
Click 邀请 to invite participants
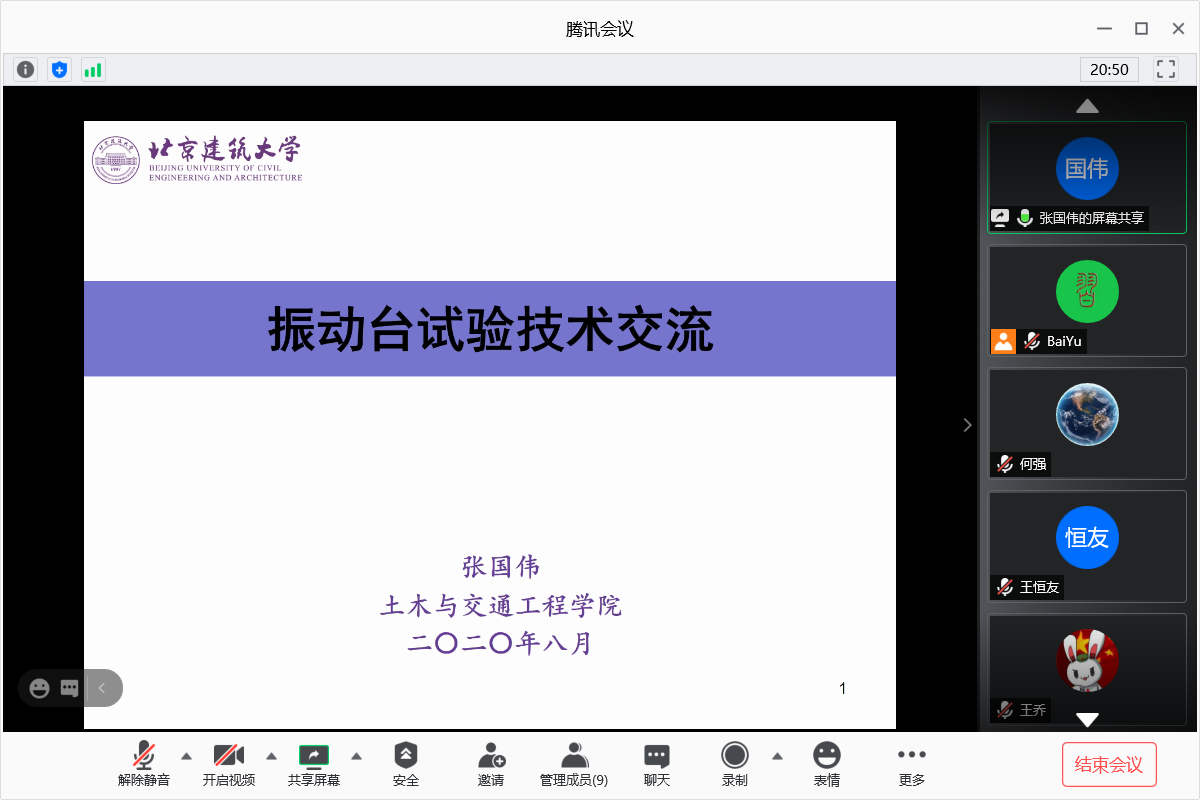tap(491, 765)
